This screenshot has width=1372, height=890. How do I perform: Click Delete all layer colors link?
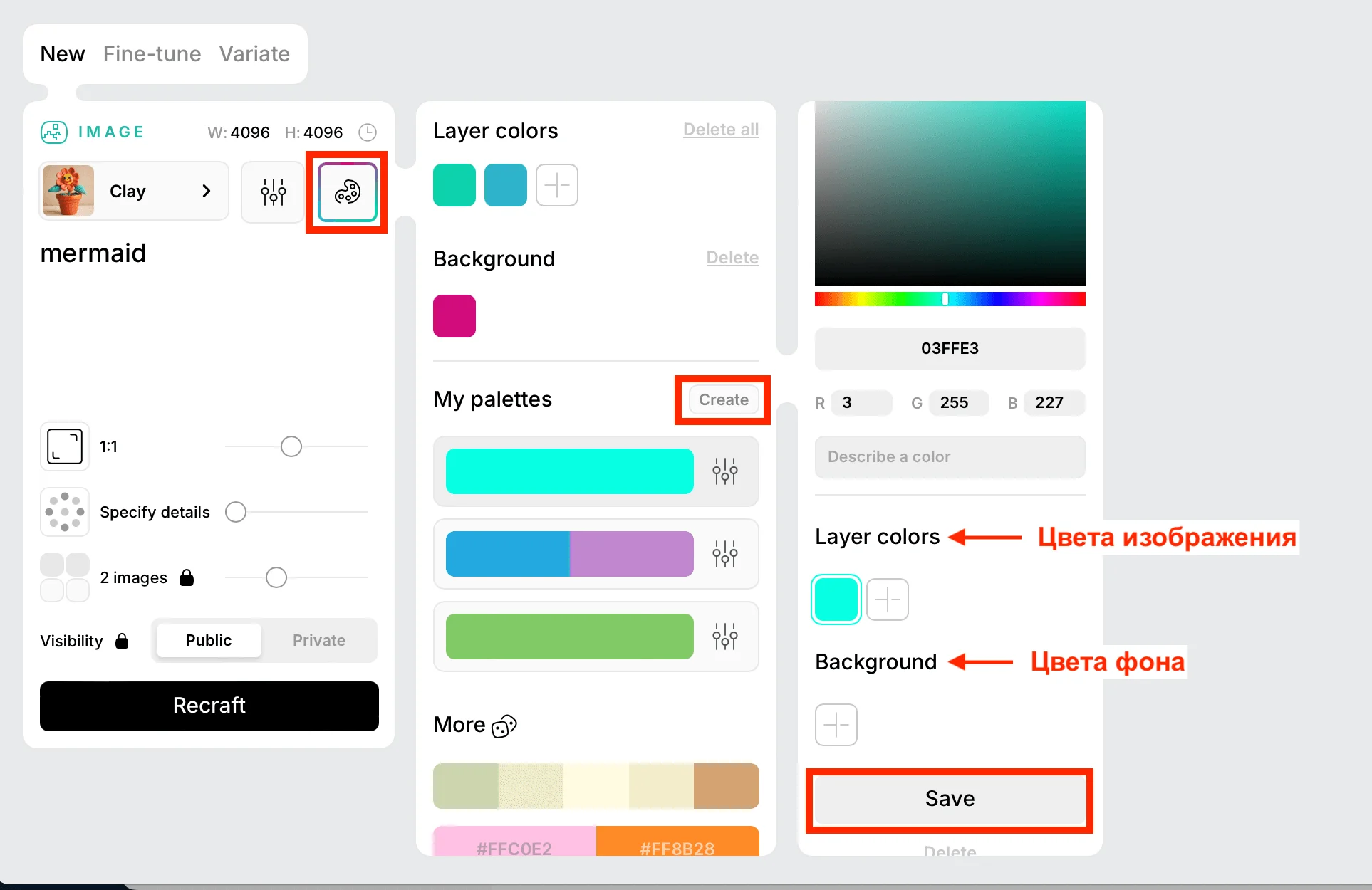pos(720,130)
